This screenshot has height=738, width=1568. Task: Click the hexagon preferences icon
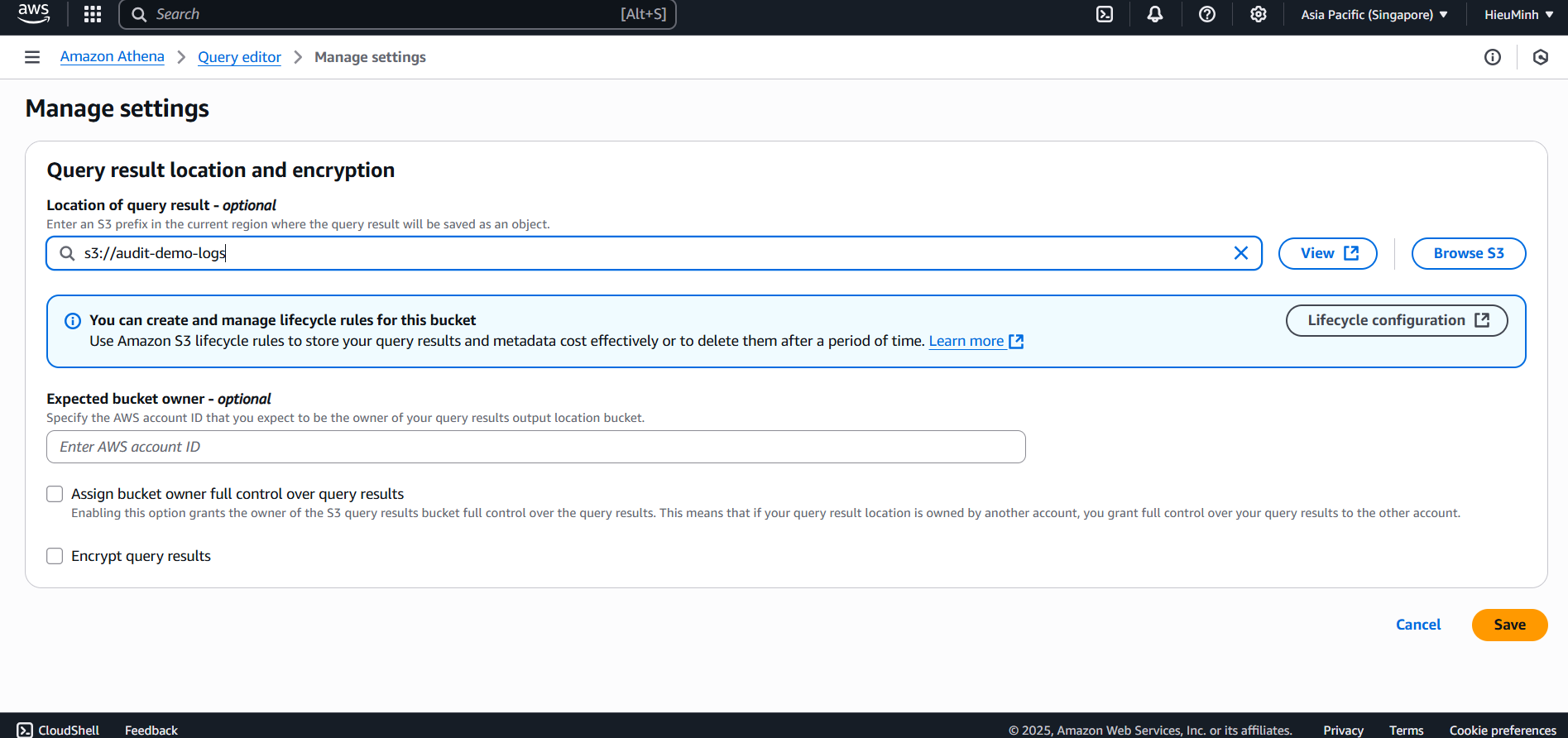[1541, 57]
